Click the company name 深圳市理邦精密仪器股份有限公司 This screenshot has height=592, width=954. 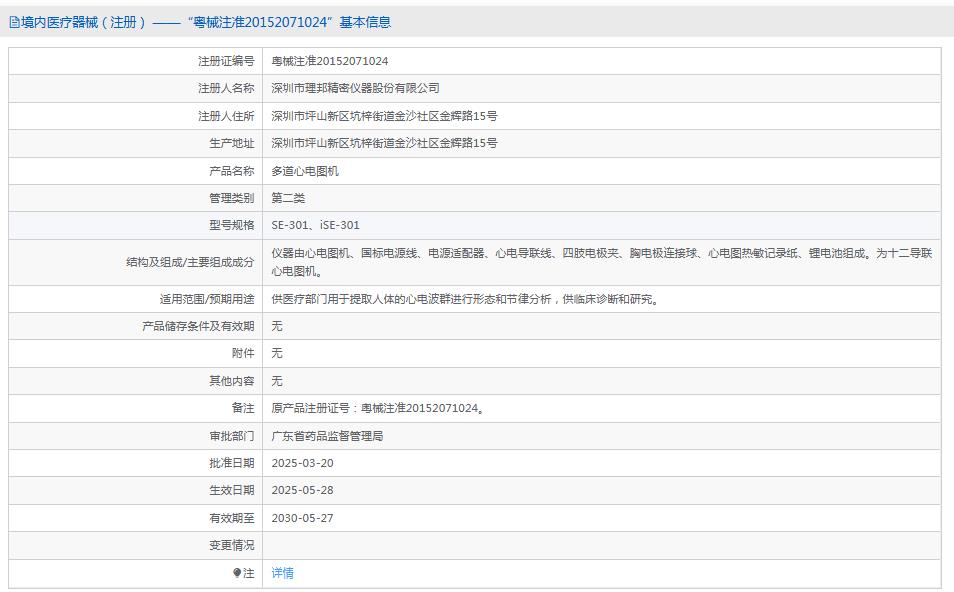click(357, 88)
